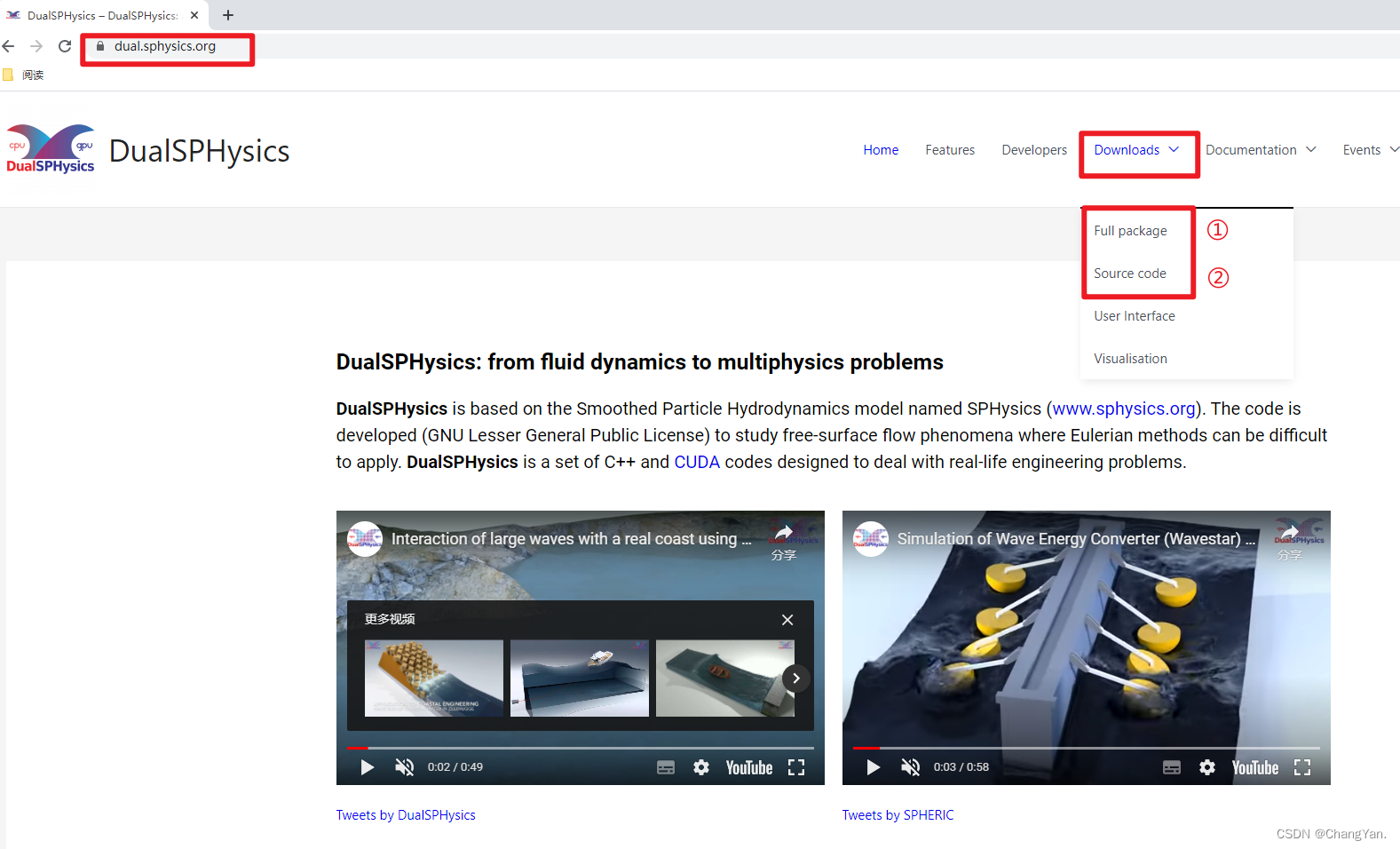Click the dual.sphysics.org address bar
The image size is (1400, 849).
165,46
